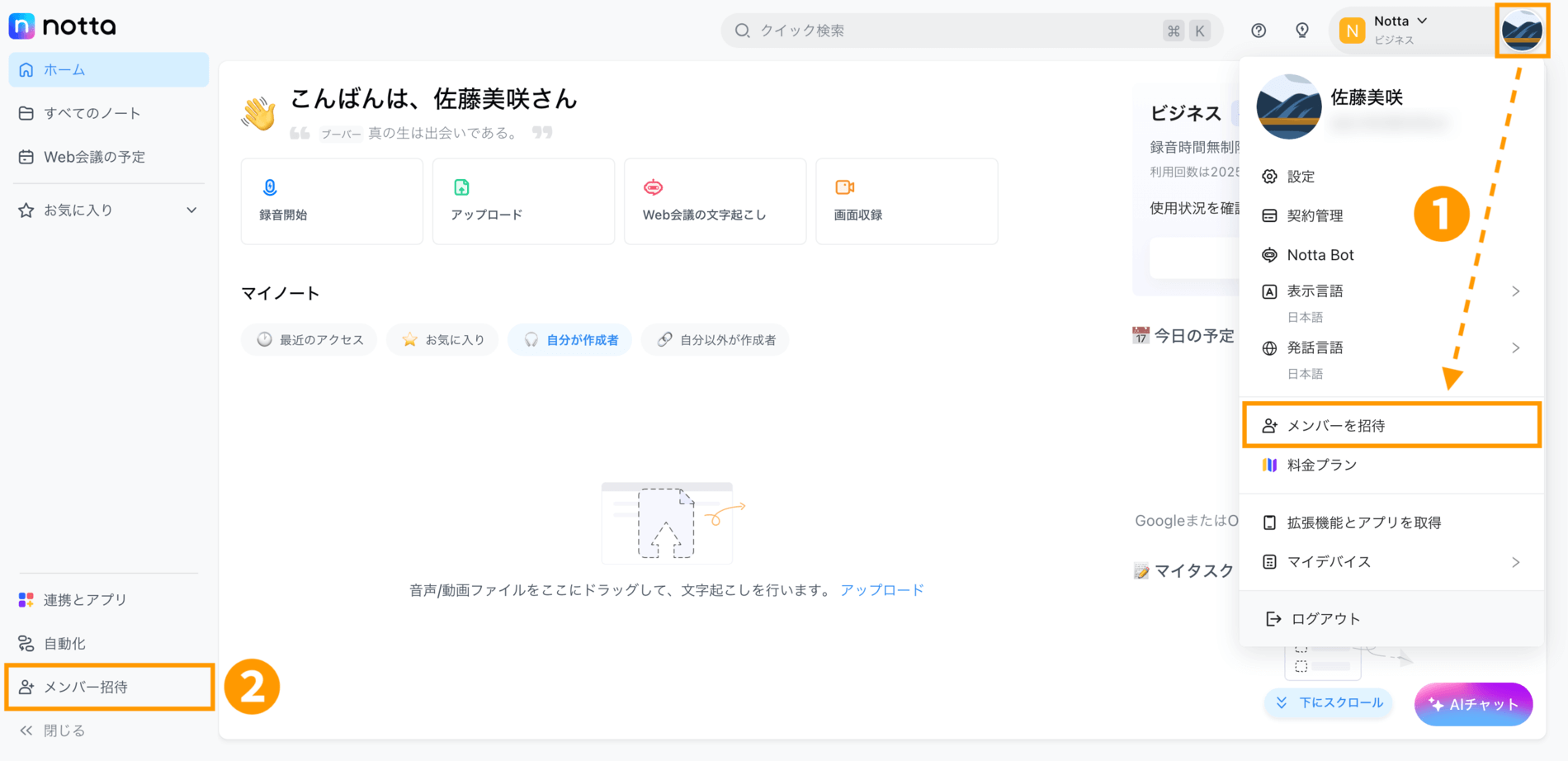The height and width of the screenshot is (761, 1568).
Task: Select the 最近のアクセス filter tab
Action: [309, 340]
